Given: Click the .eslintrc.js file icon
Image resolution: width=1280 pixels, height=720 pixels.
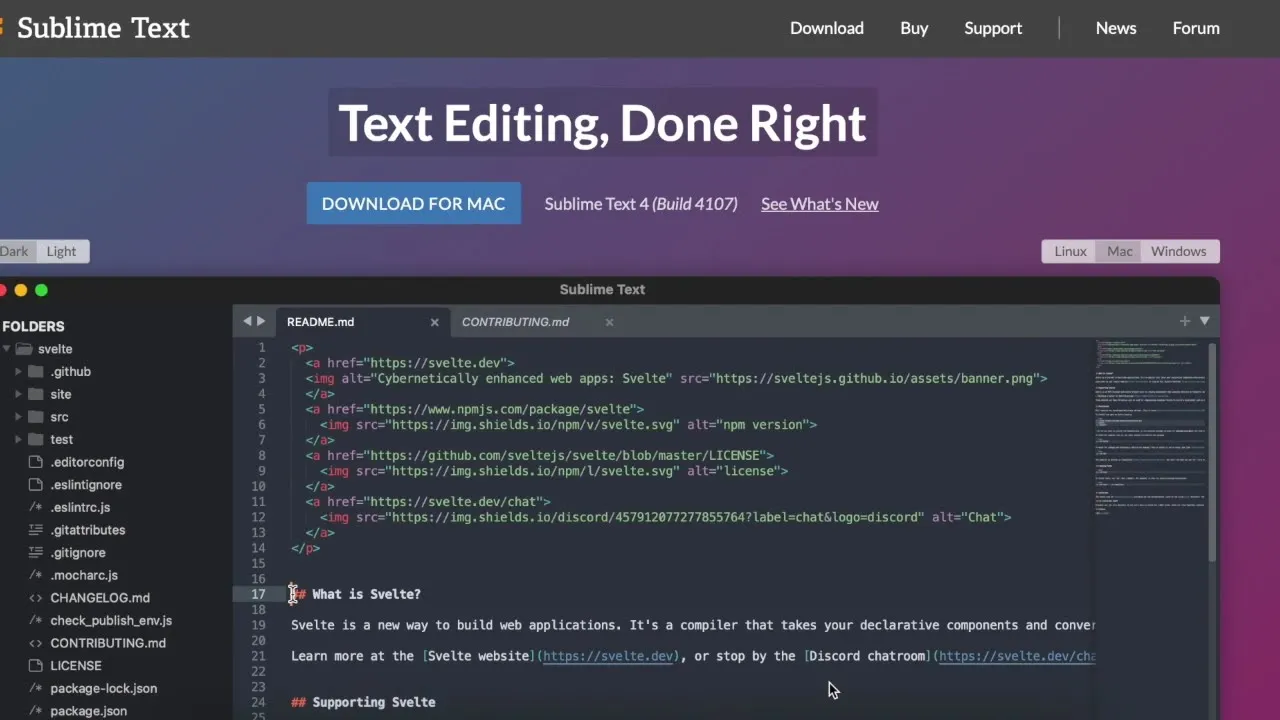Looking at the screenshot, I should (36, 507).
